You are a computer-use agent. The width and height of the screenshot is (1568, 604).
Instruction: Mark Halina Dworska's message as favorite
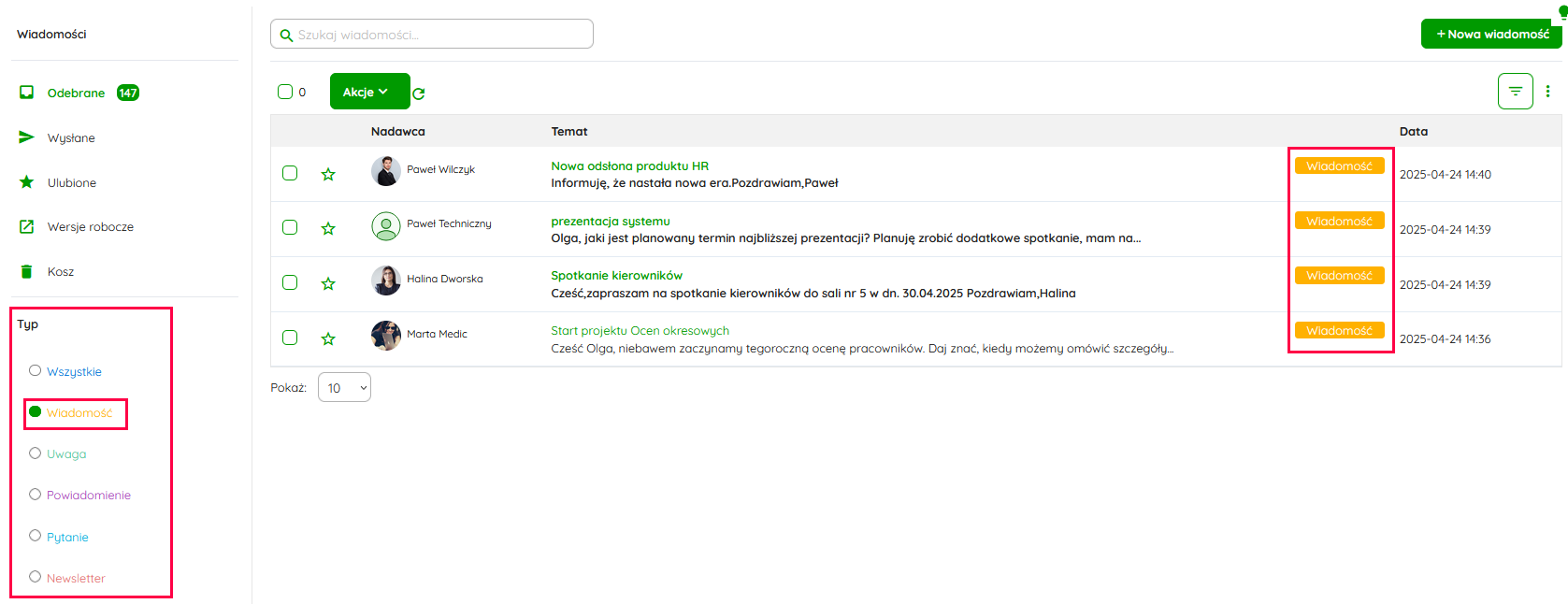328,283
